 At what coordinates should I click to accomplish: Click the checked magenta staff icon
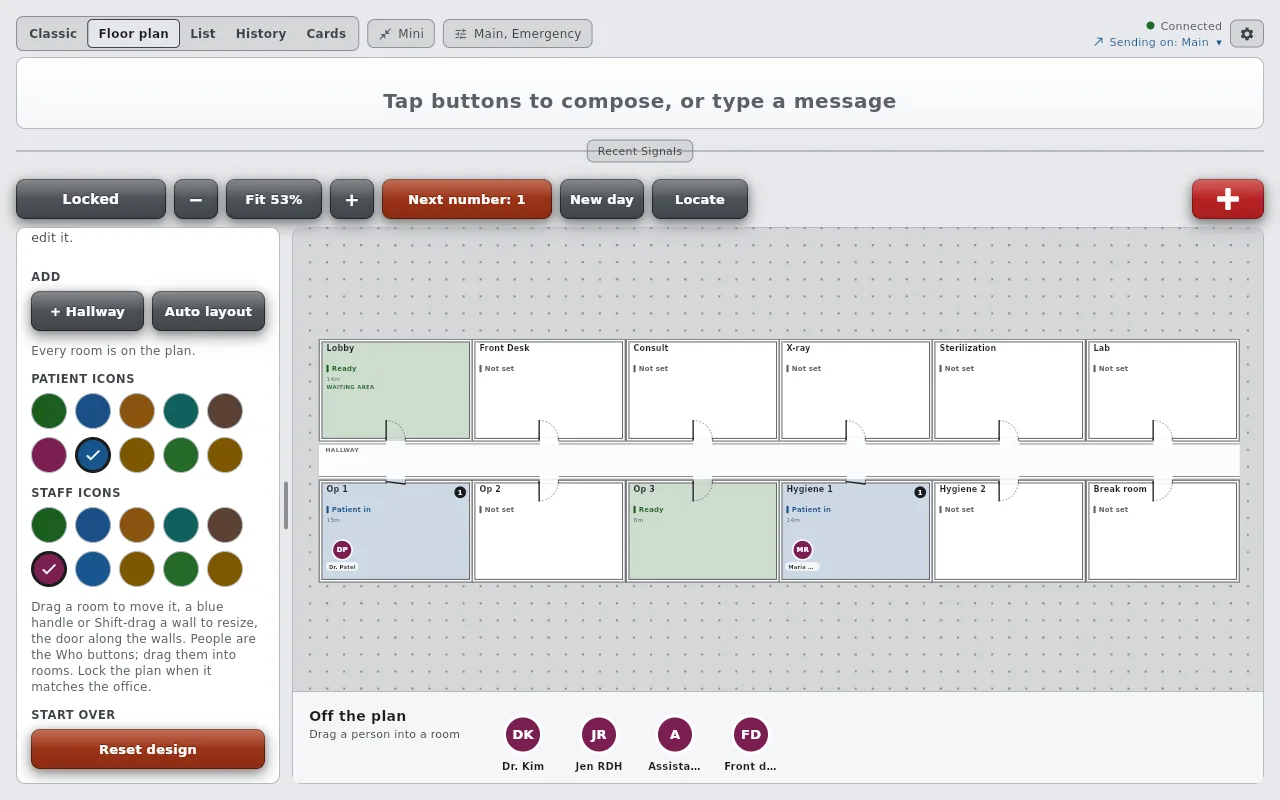pyautogui.click(x=49, y=569)
